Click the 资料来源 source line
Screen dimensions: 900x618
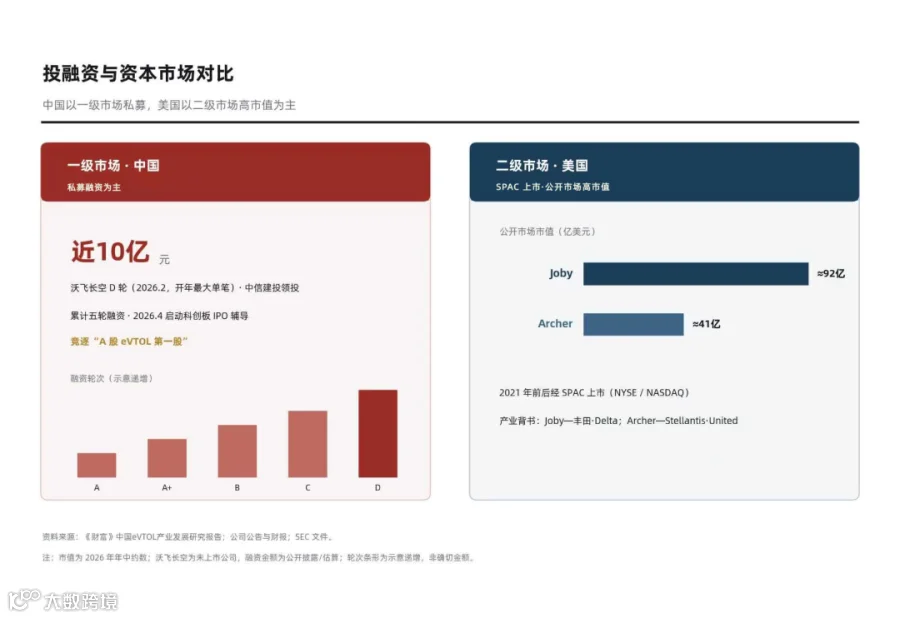pos(187,537)
